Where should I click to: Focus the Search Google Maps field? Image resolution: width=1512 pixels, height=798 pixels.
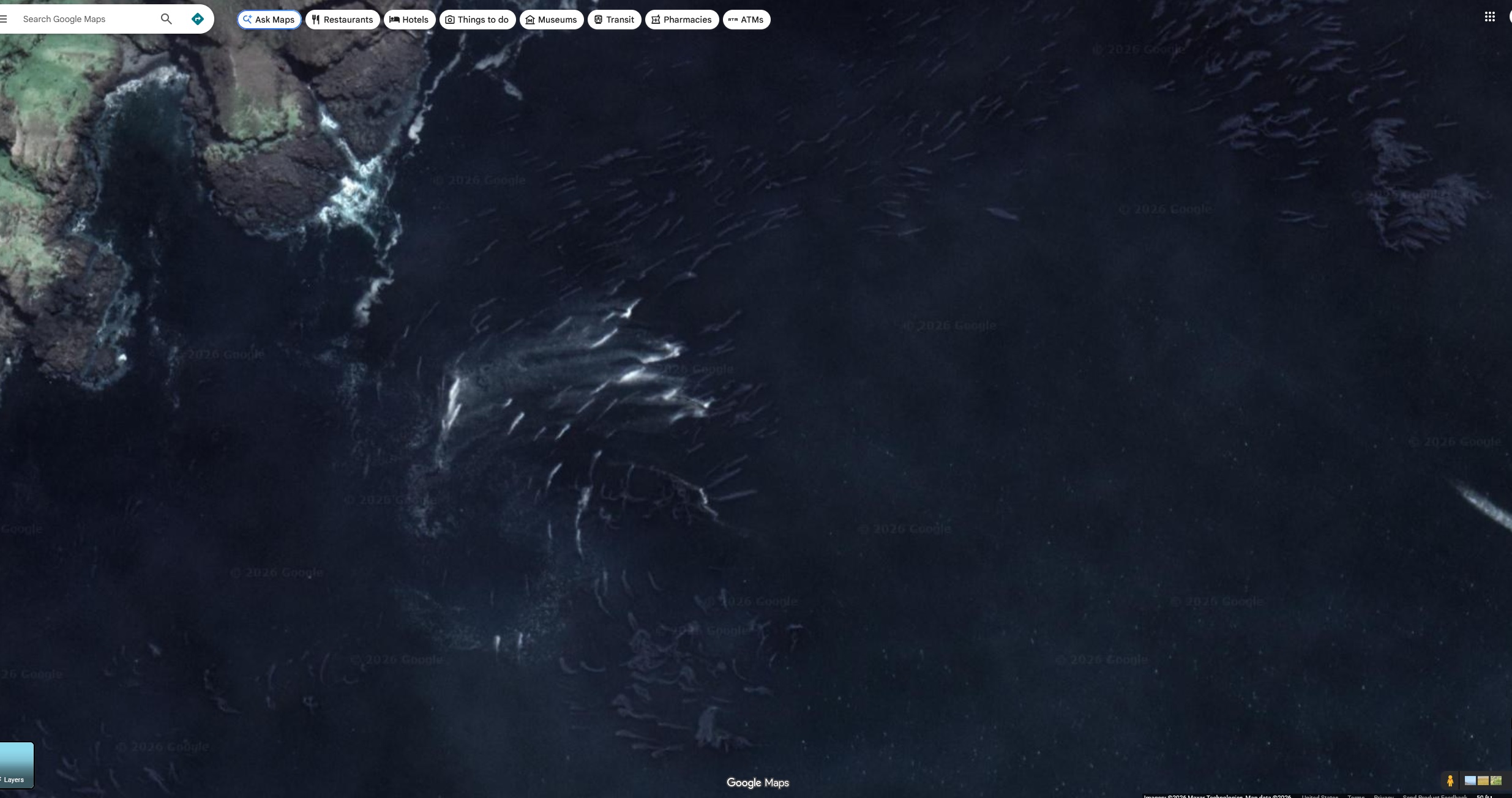pos(86,19)
